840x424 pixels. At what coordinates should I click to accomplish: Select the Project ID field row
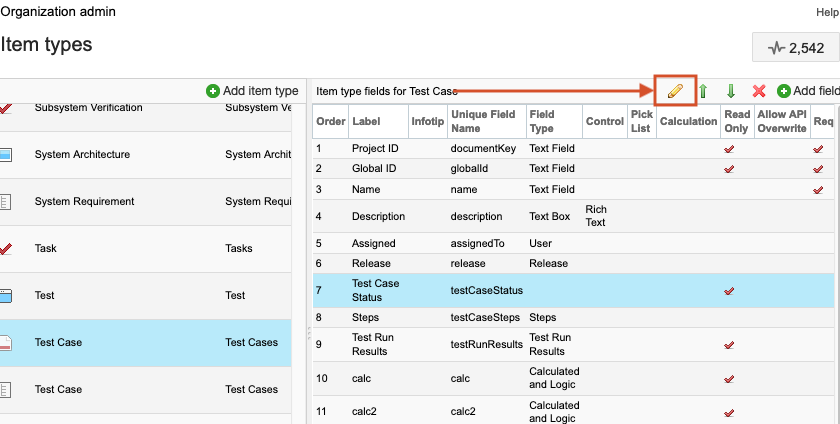click(573, 148)
